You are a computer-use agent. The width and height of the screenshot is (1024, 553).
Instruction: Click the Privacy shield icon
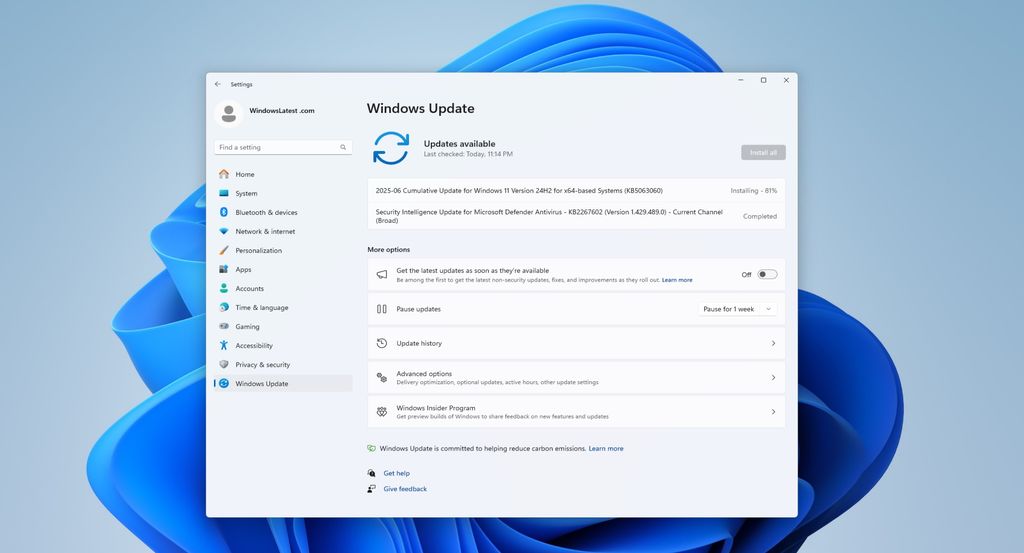tap(224, 364)
